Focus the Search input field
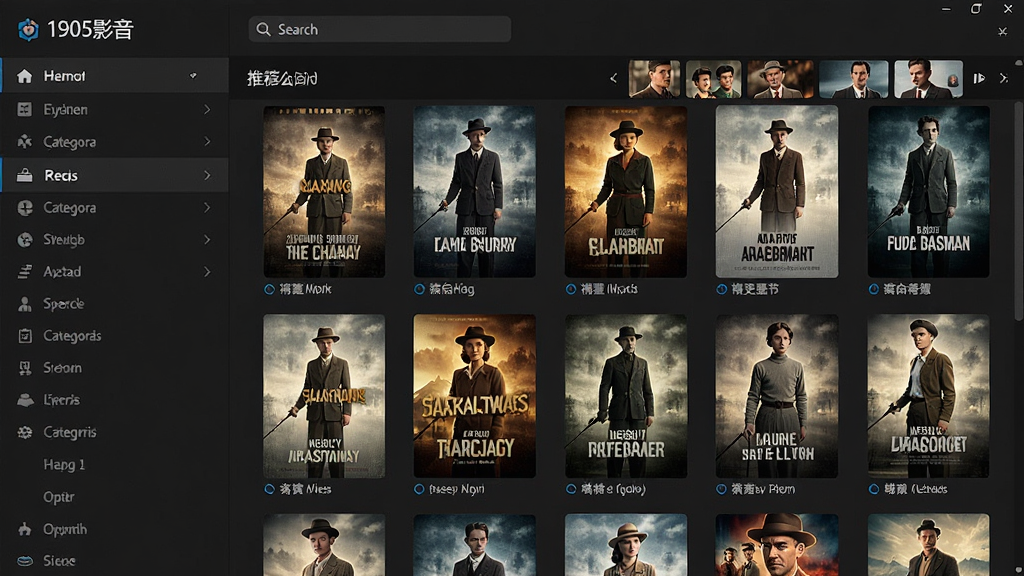Image resolution: width=1024 pixels, height=576 pixels. tap(379, 29)
